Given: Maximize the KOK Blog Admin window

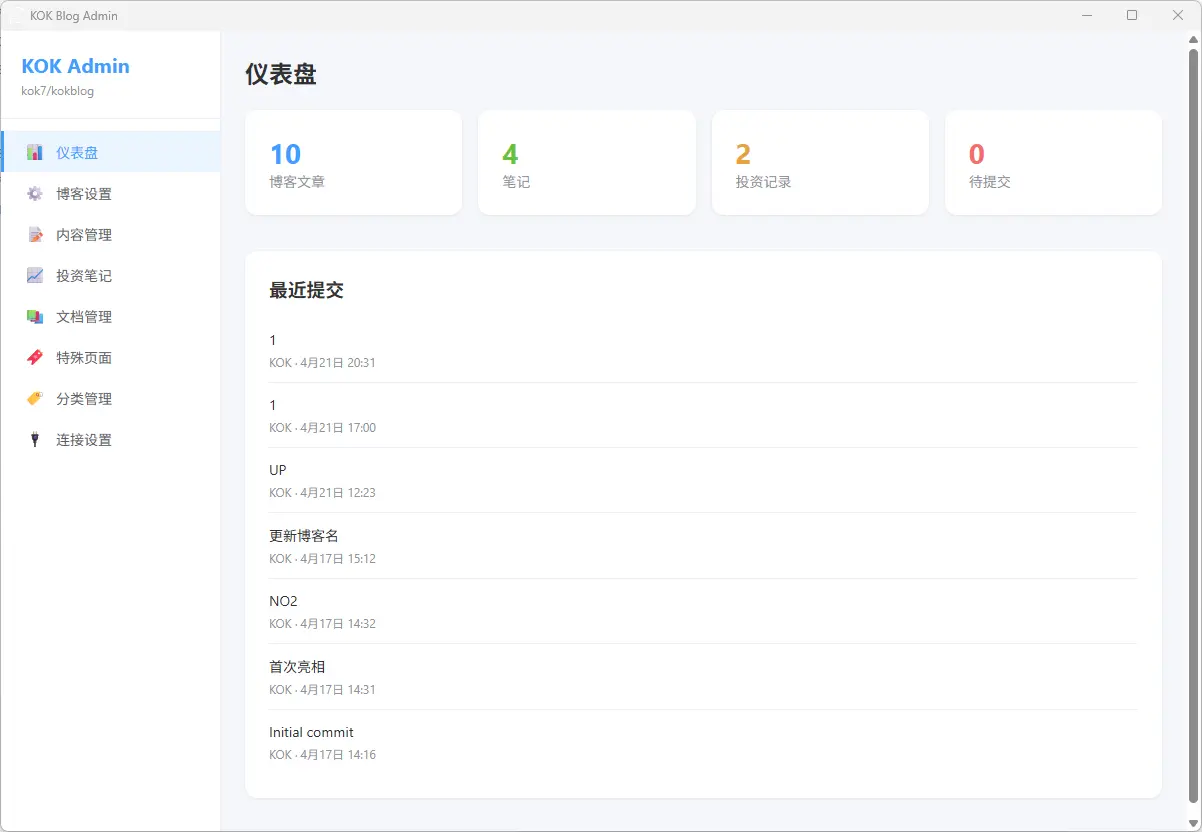Looking at the screenshot, I should click(1132, 15).
